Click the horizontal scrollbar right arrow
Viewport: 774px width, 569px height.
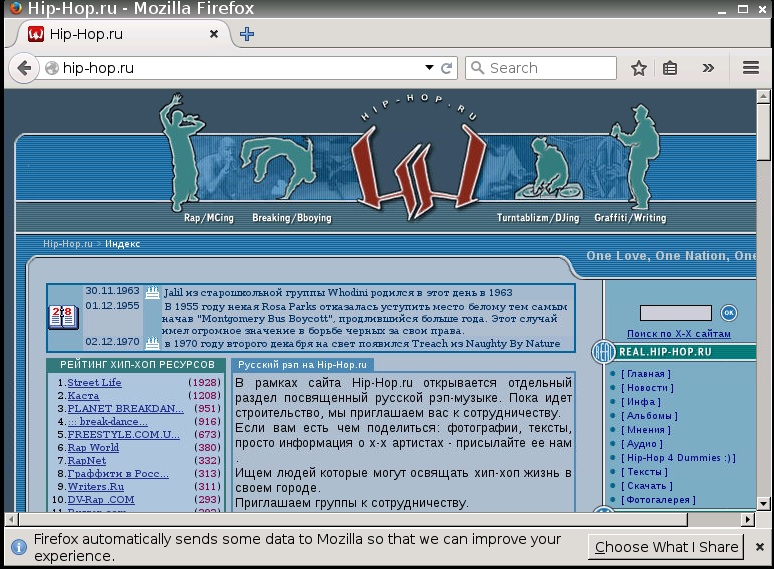click(748, 519)
